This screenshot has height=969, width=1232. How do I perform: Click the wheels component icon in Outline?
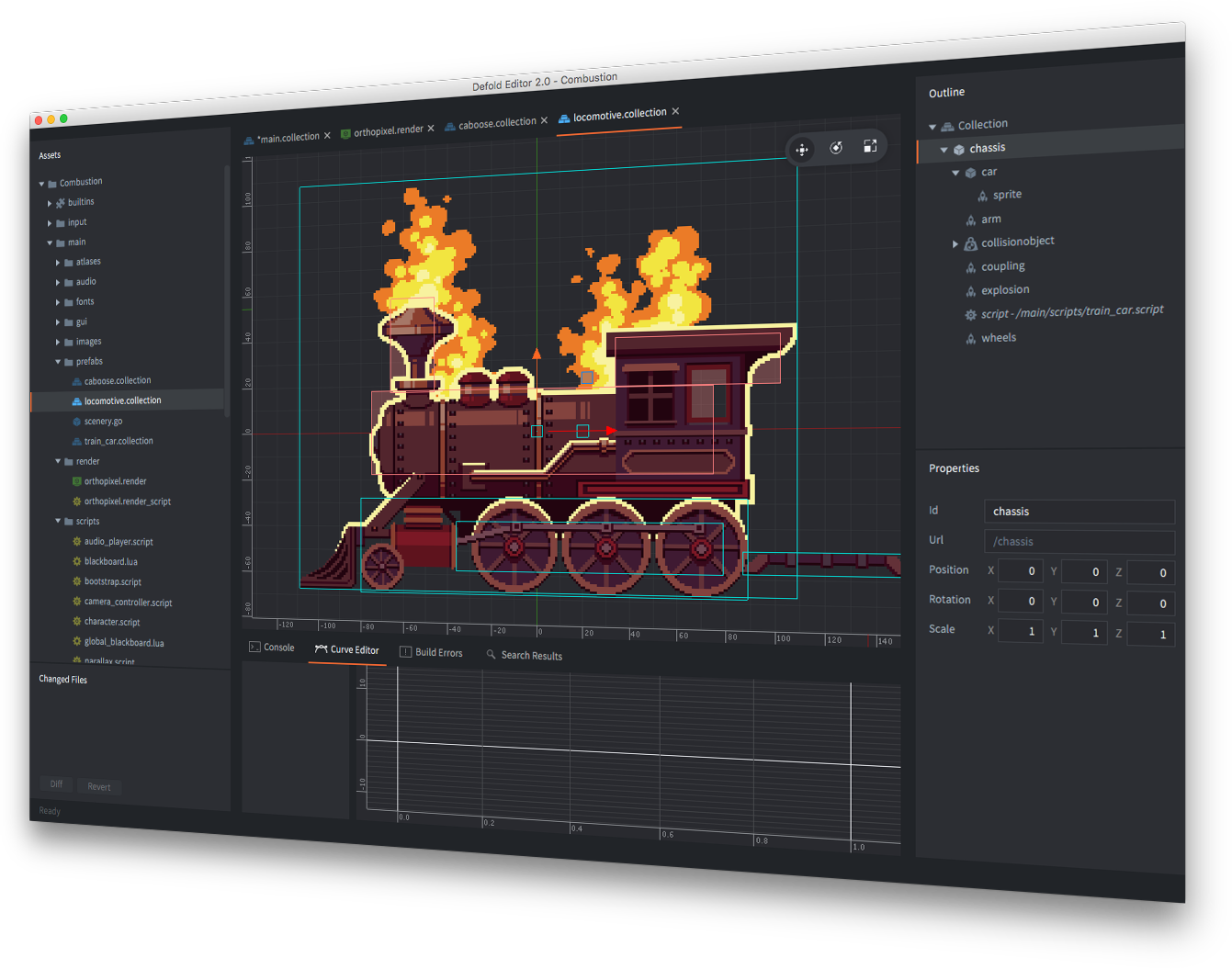[971, 338]
